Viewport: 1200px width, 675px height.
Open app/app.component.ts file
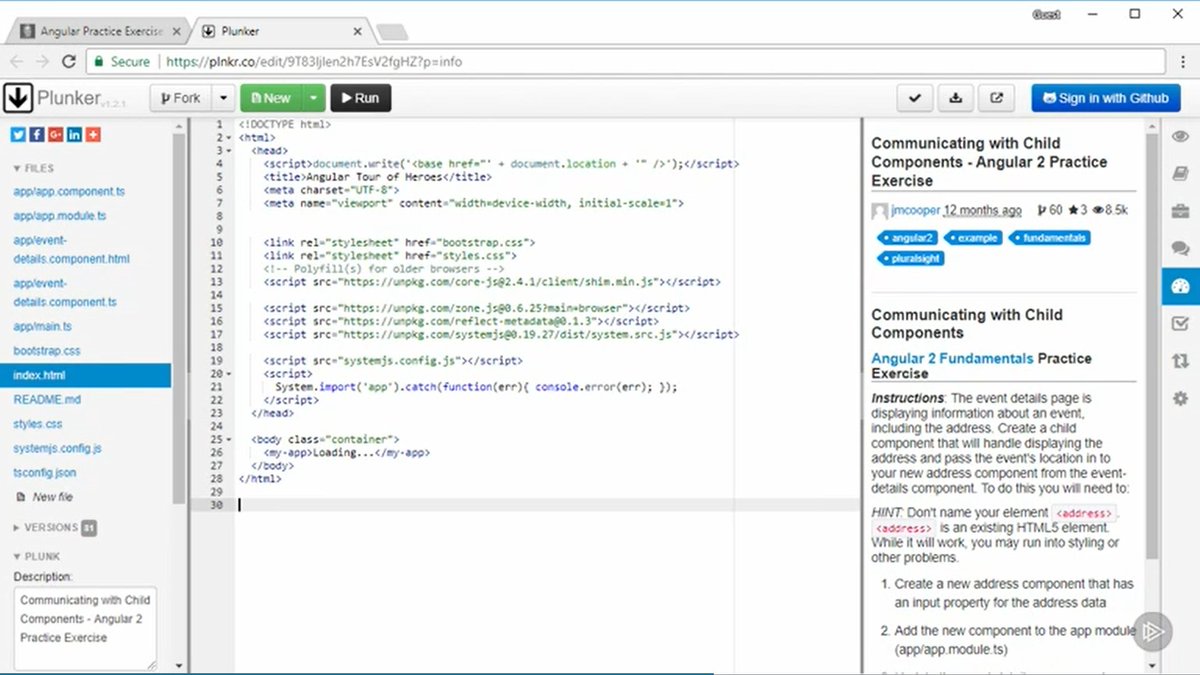(69, 191)
